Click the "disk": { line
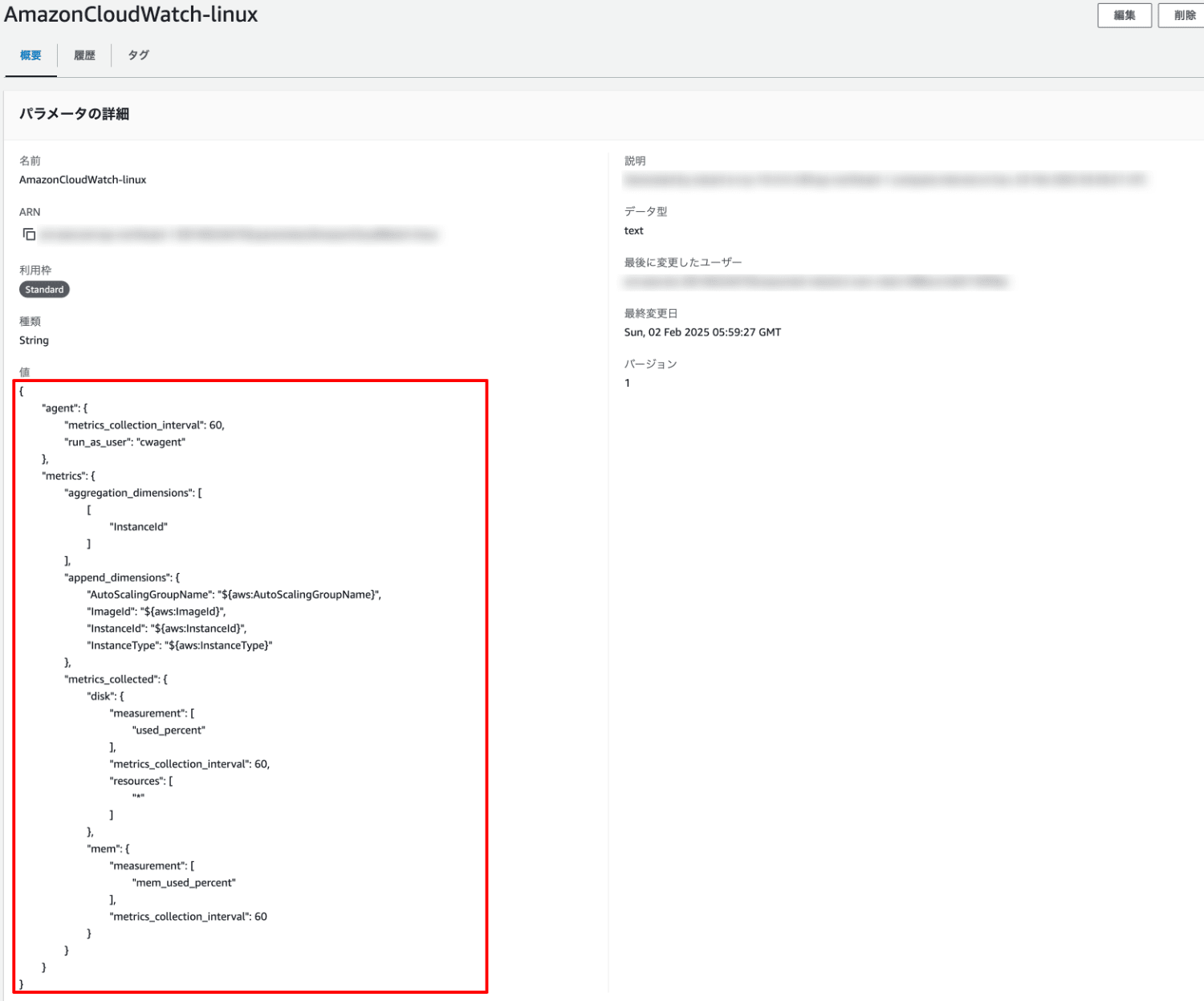This screenshot has height=1001, width=1204. click(x=106, y=697)
